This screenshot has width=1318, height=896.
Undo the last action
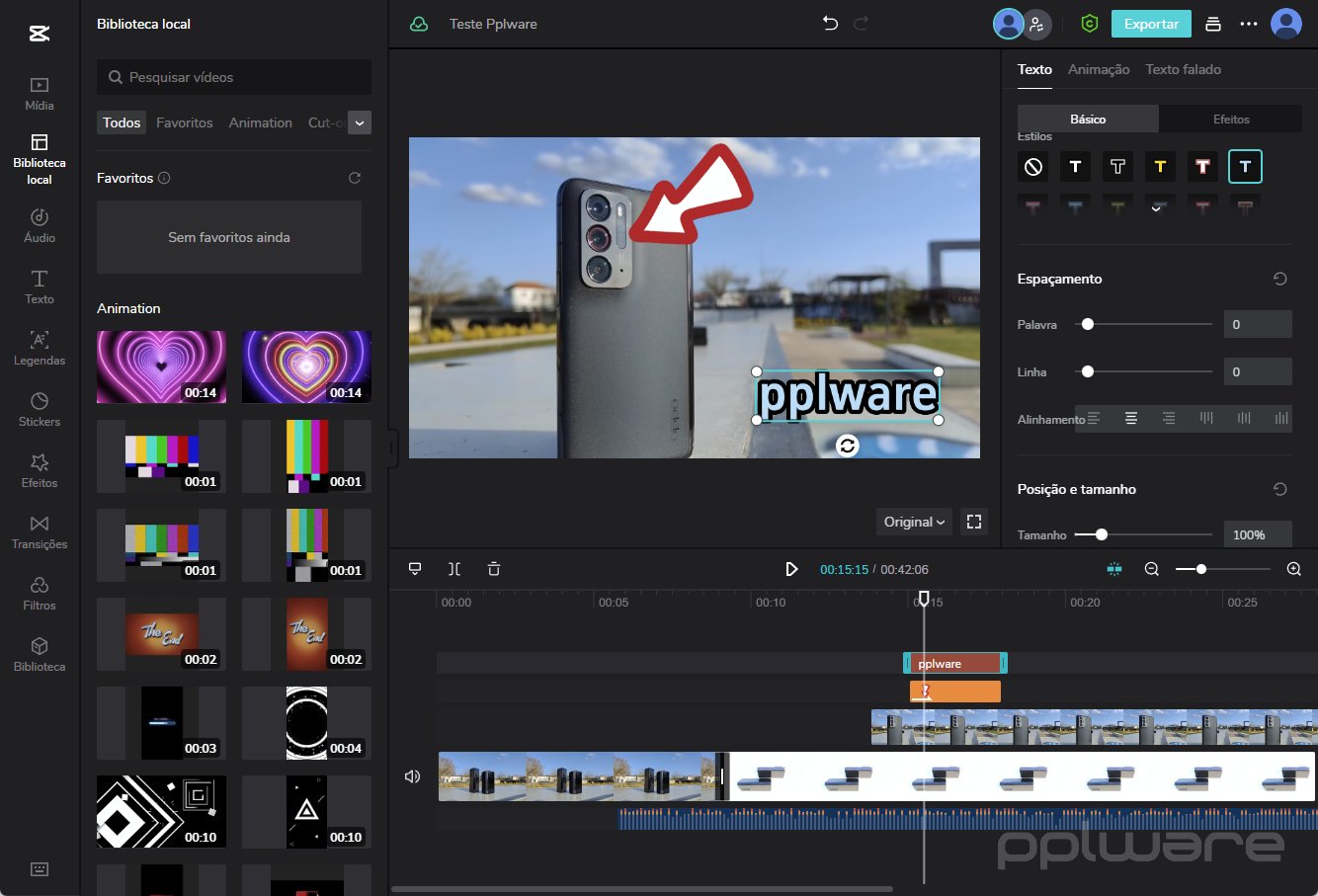[830, 24]
